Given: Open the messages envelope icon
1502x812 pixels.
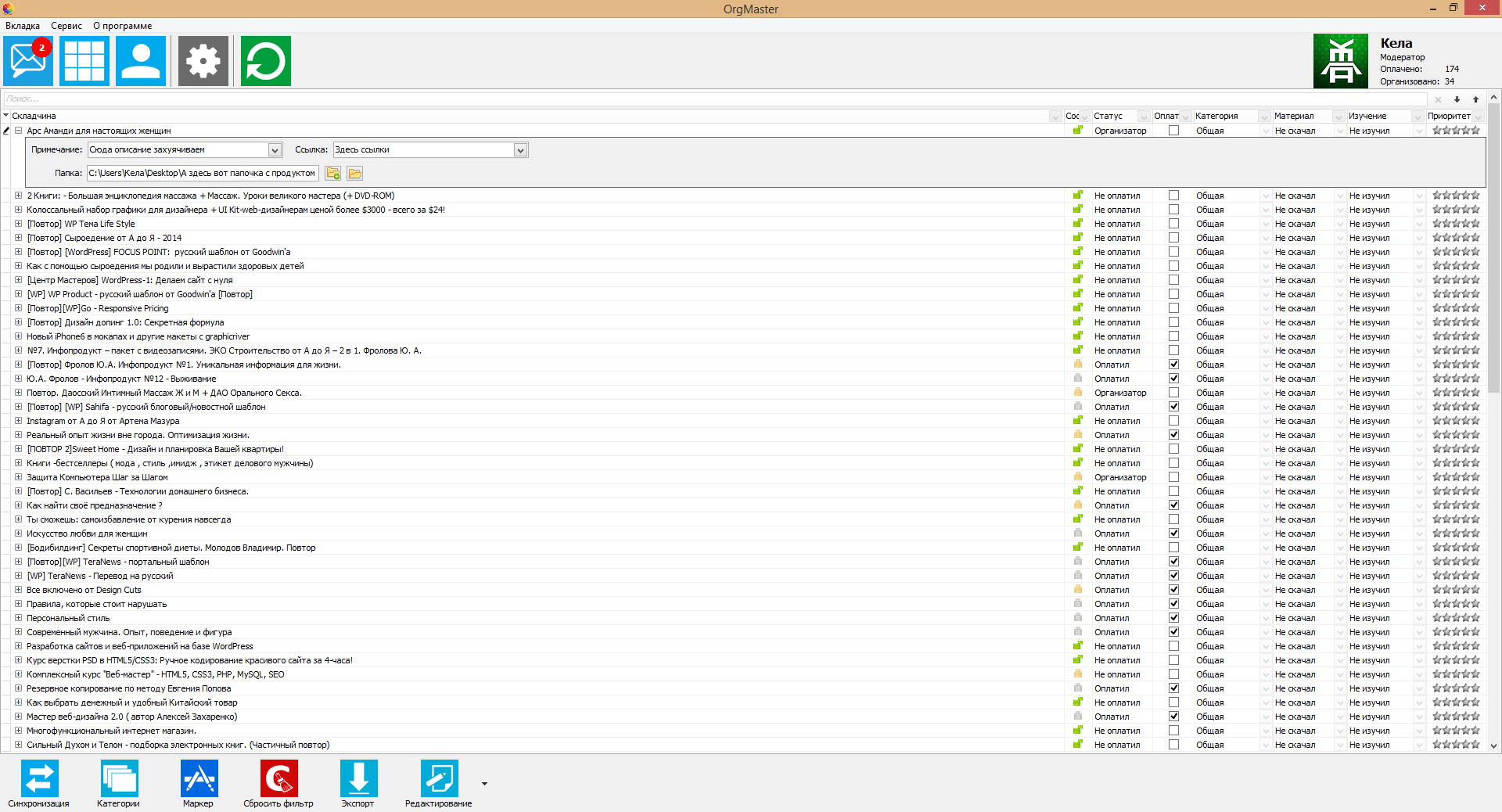Looking at the screenshot, I should (x=28, y=61).
